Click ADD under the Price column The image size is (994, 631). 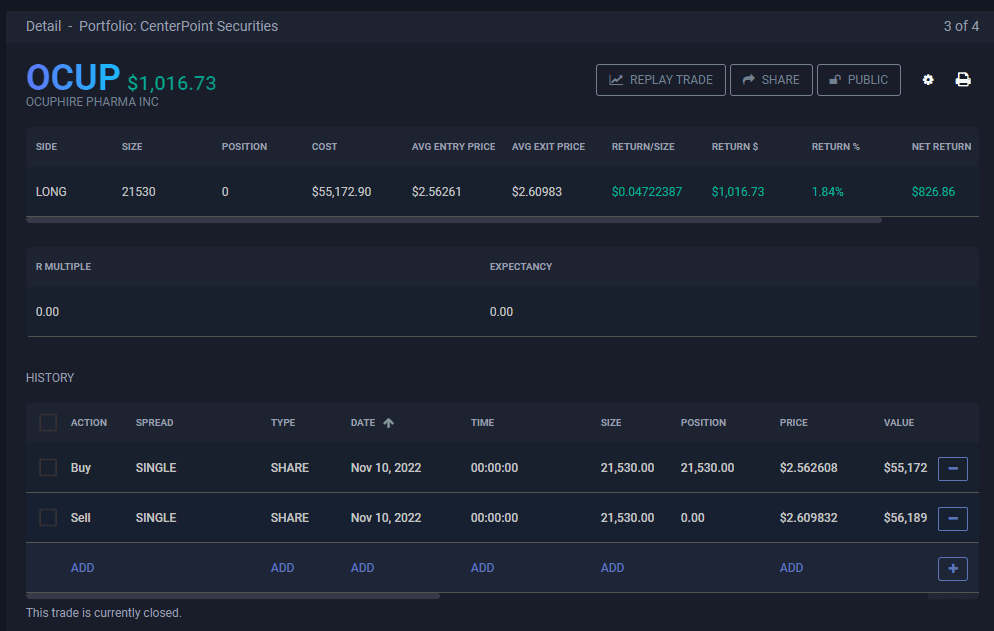tap(791, 568)
